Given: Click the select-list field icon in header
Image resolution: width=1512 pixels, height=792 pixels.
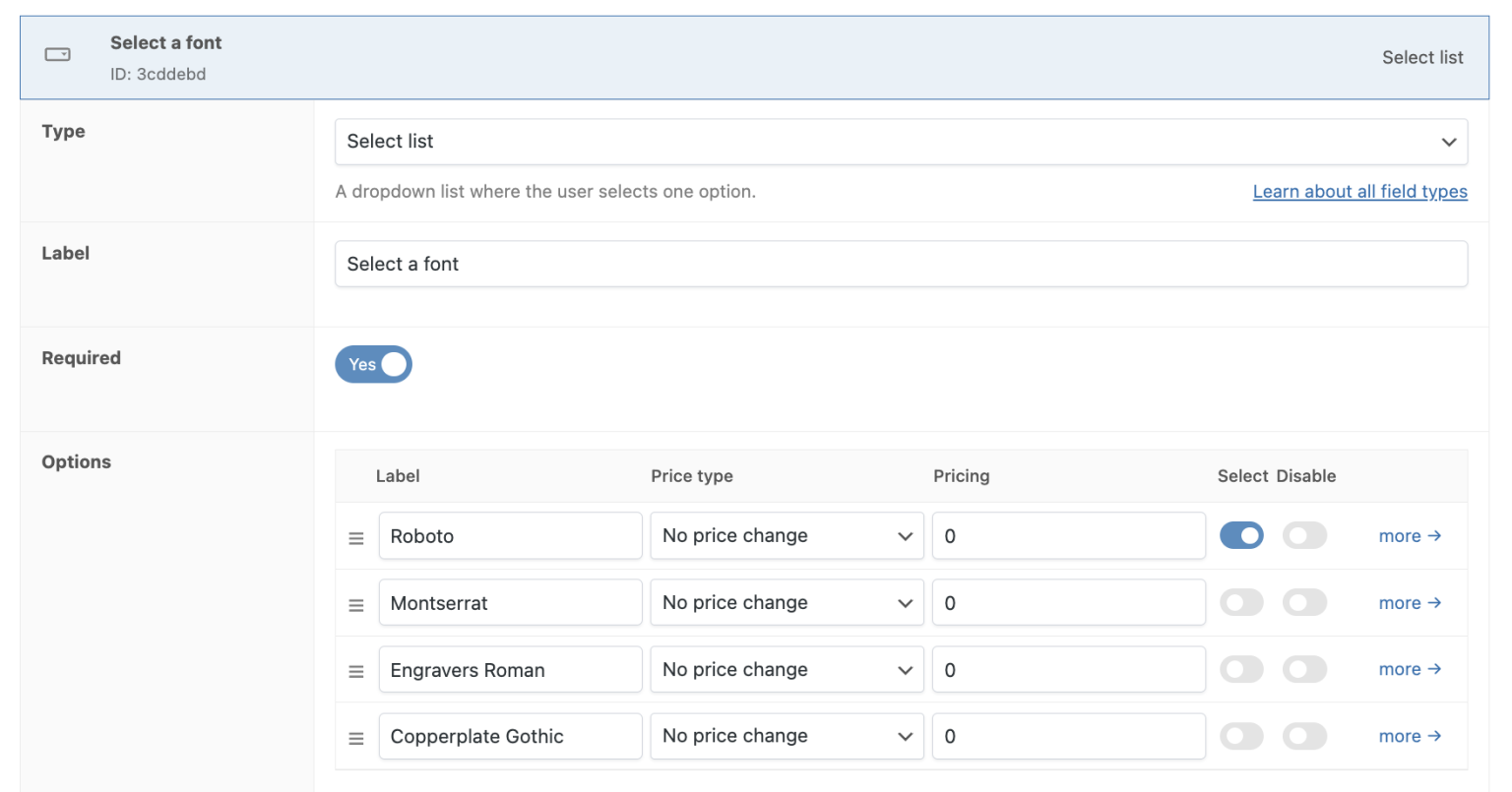Looking at the screenshot, I should (58, 55).
